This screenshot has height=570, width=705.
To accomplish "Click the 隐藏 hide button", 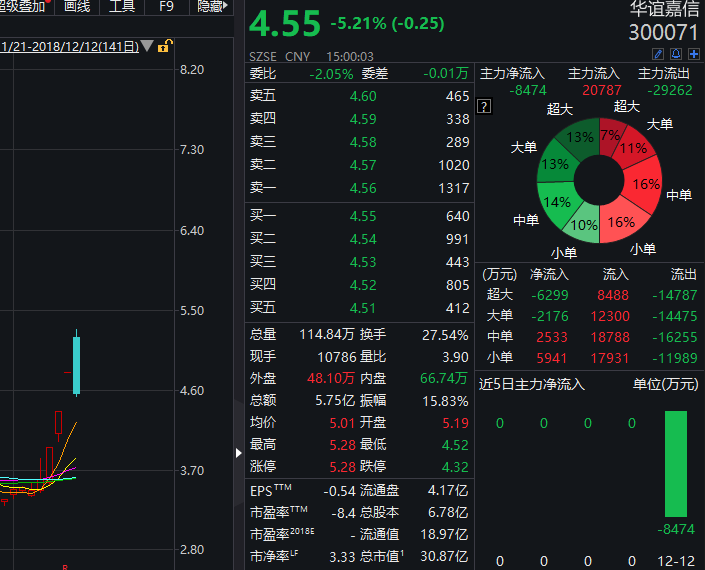I will [210, 7].
